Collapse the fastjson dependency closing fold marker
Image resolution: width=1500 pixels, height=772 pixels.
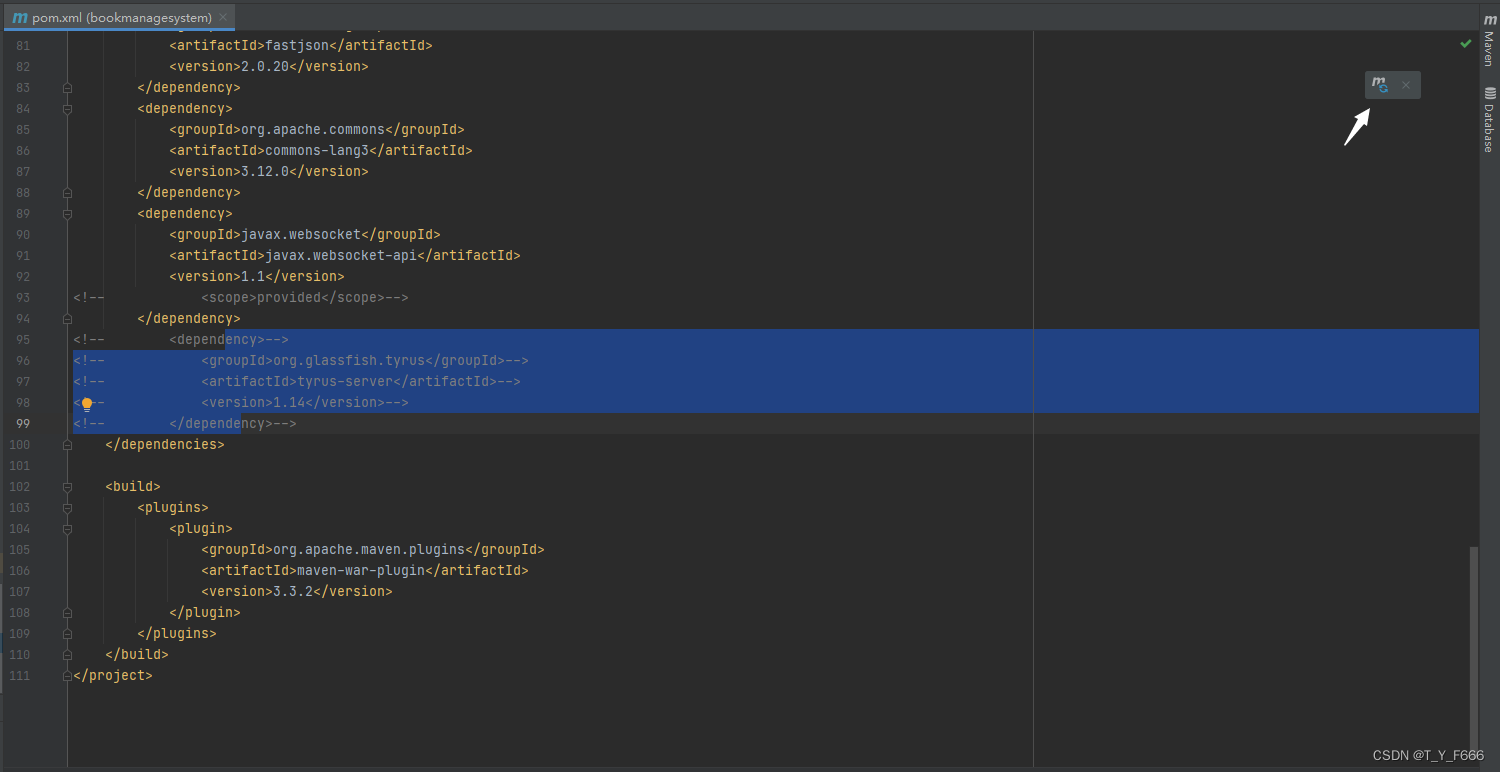pyautogui.click(x=67, y=87)
